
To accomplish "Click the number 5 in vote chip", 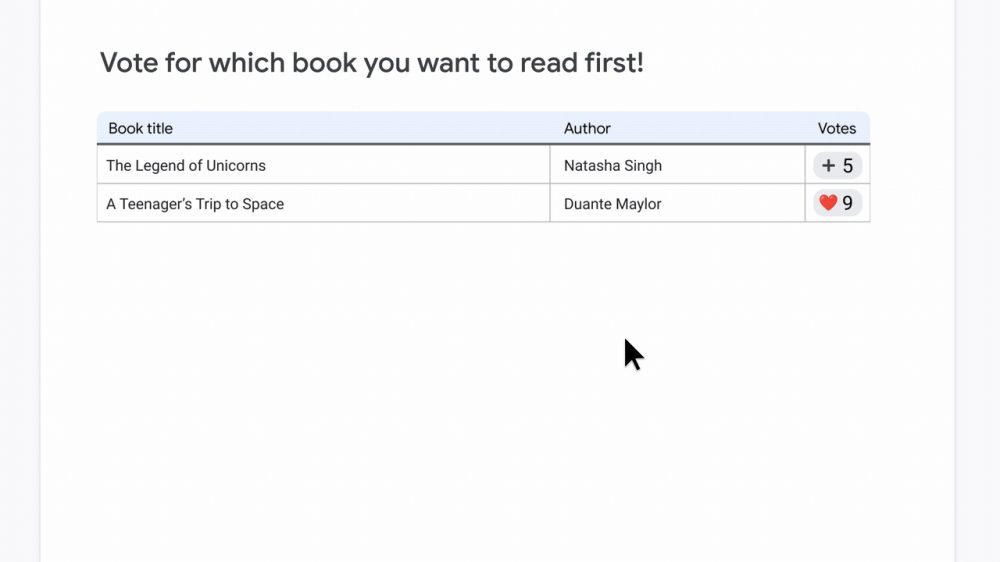I will pyautogui.click(x=847, y=166).
